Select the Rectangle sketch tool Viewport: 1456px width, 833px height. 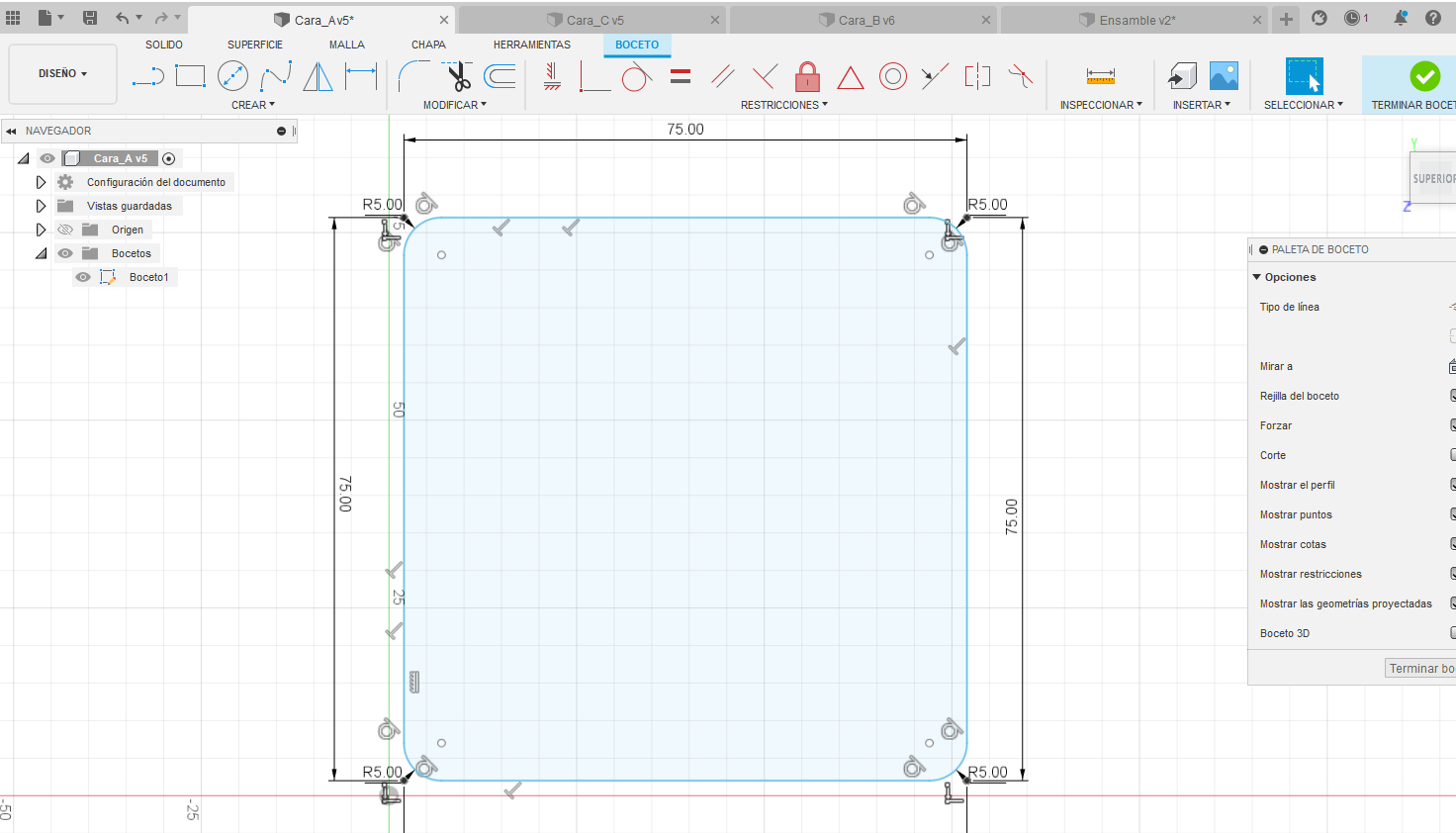click(x=190, y=76)
